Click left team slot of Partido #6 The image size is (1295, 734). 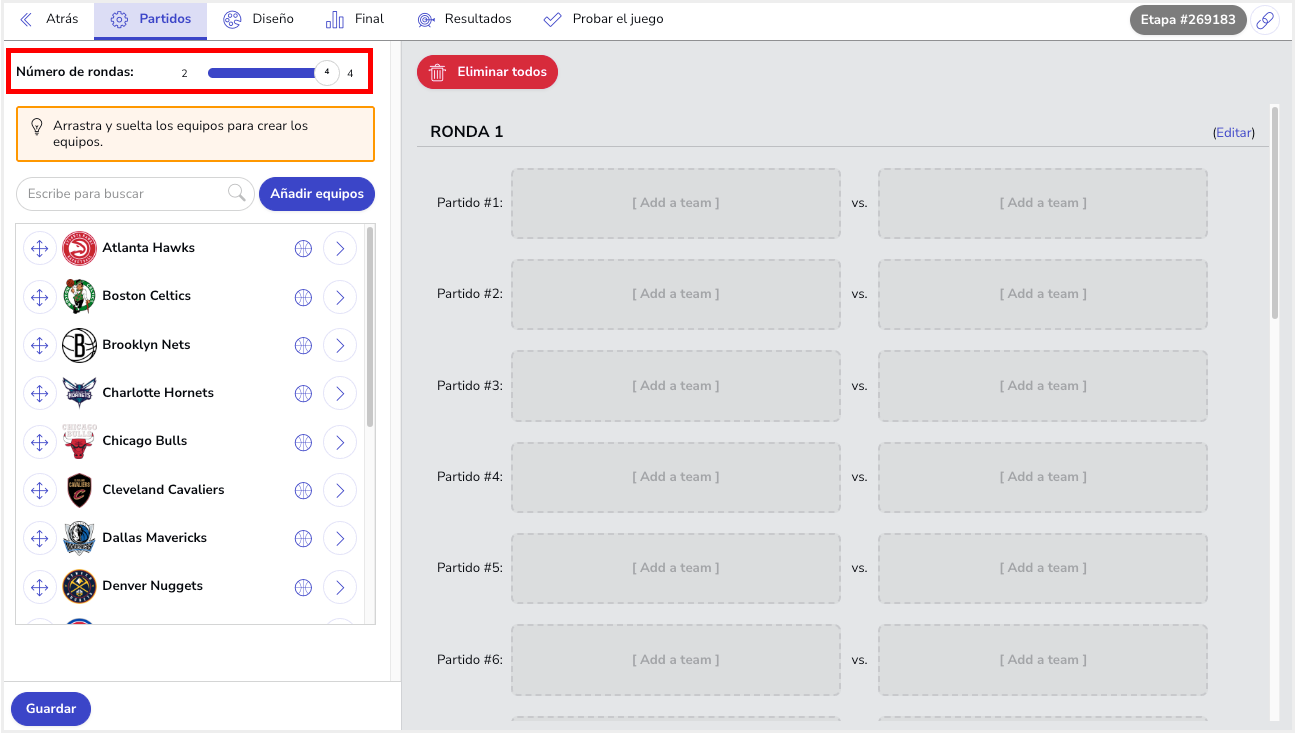(676, 660)
